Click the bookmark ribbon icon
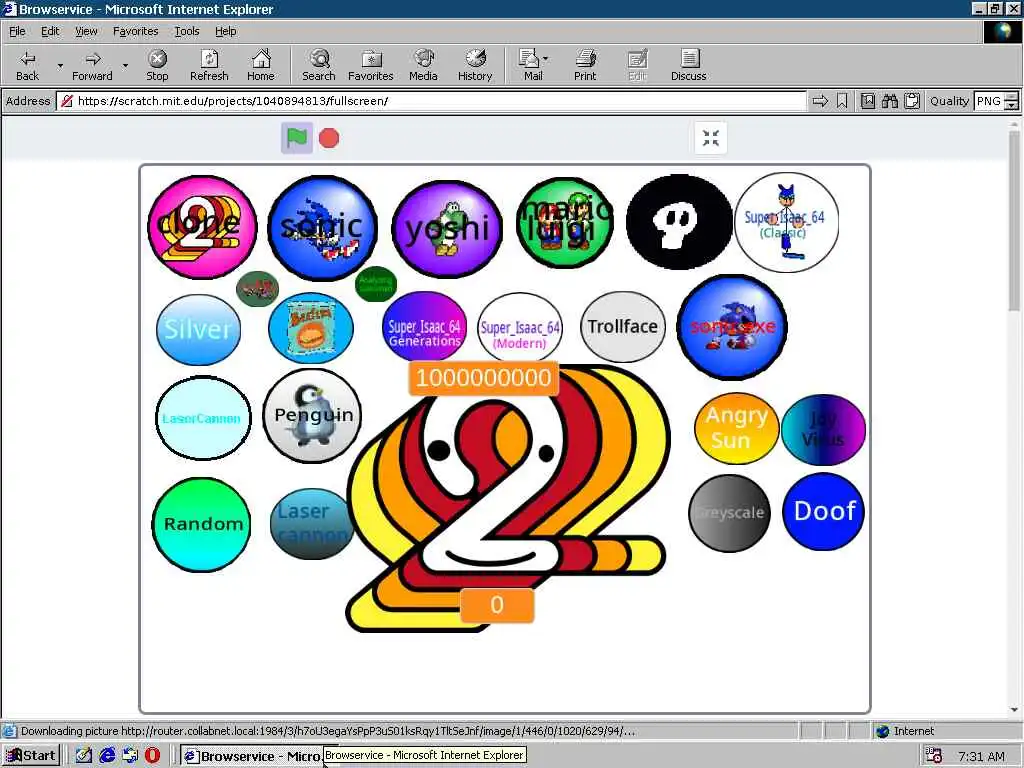1024x768 pixels. point(842,101)
